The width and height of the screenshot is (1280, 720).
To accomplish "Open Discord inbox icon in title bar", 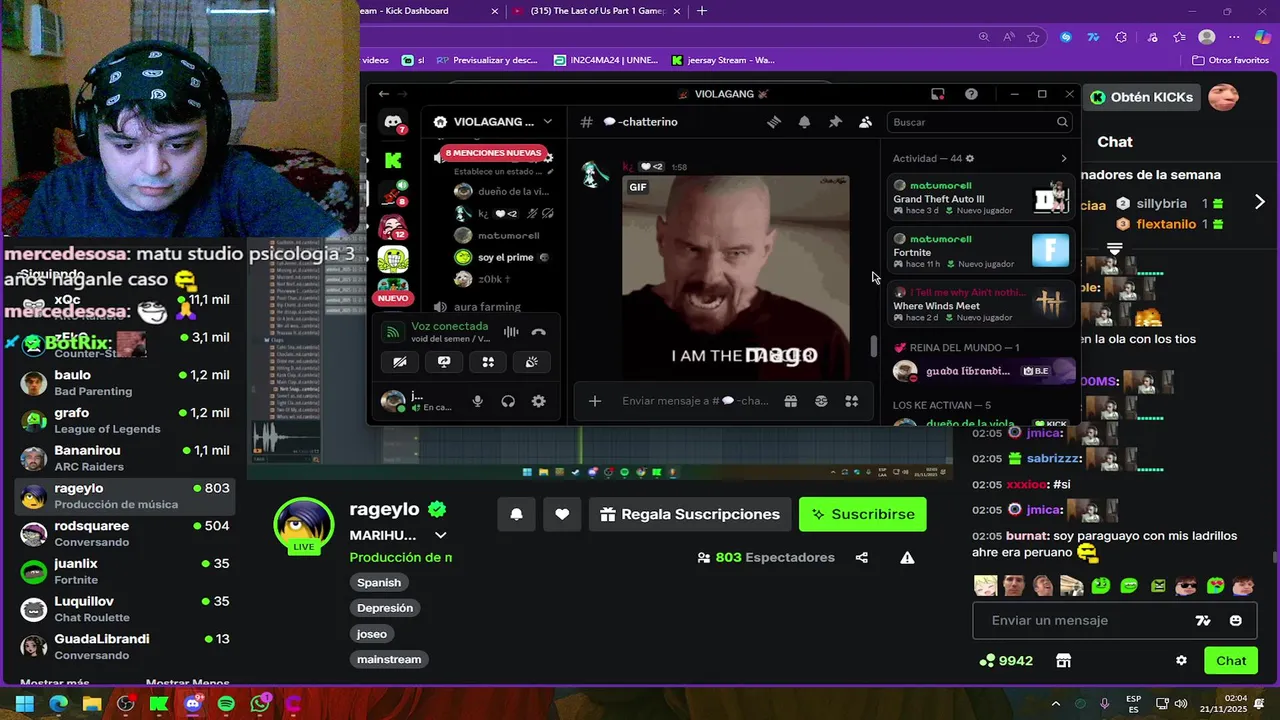I will [937, 94].
